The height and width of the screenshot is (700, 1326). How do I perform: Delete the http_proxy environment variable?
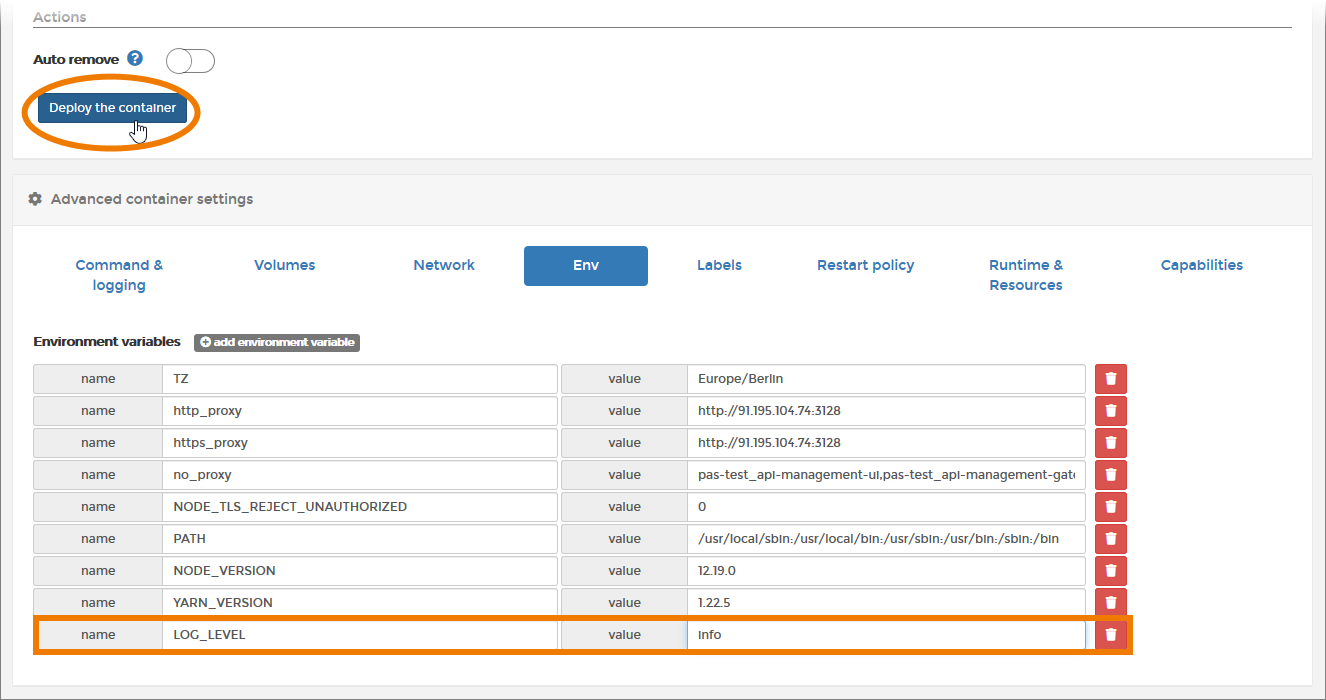(x=1110, y=411)
